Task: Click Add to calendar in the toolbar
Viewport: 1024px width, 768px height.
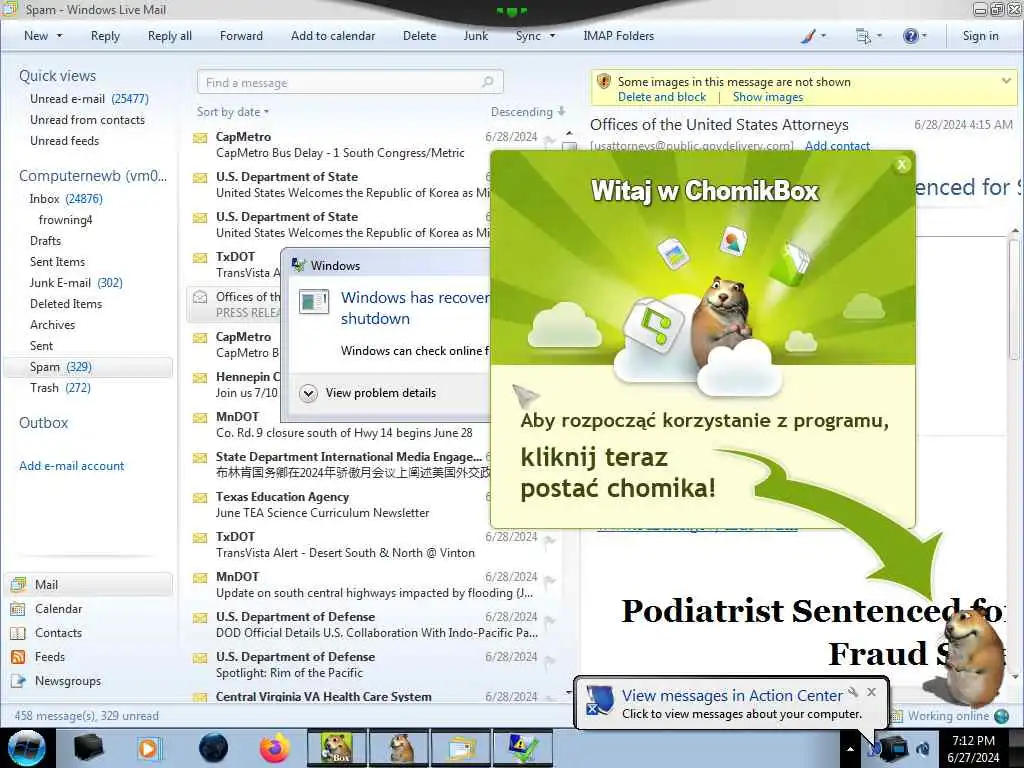Action: (x=333, y=36)
